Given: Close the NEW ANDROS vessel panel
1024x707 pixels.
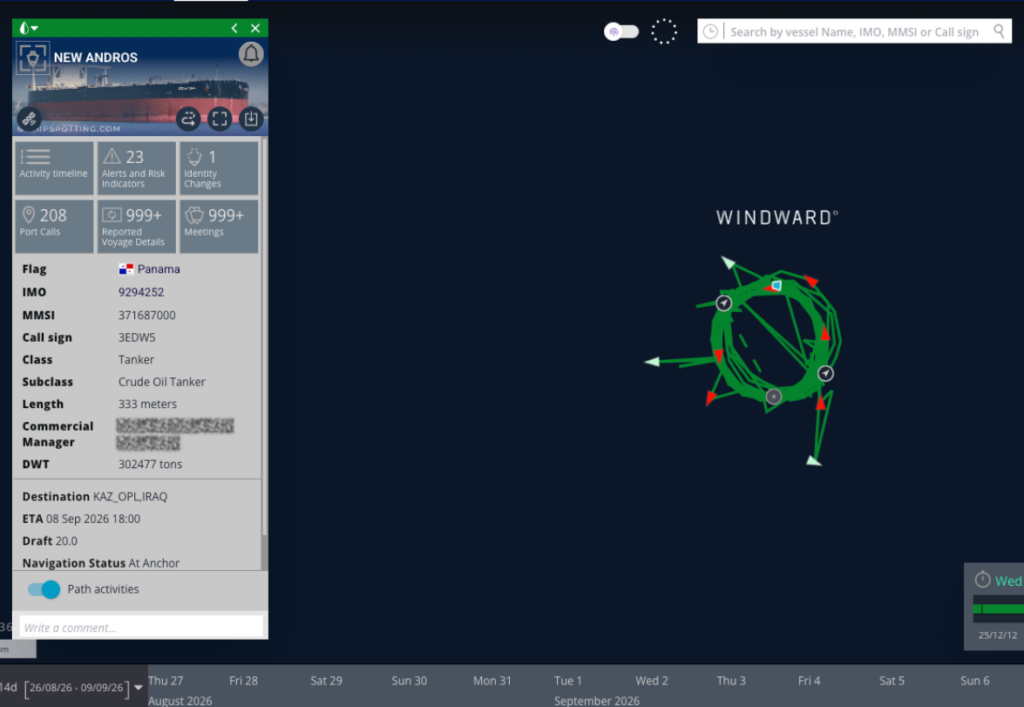Looking at the screenshot, I should [255, 28].
